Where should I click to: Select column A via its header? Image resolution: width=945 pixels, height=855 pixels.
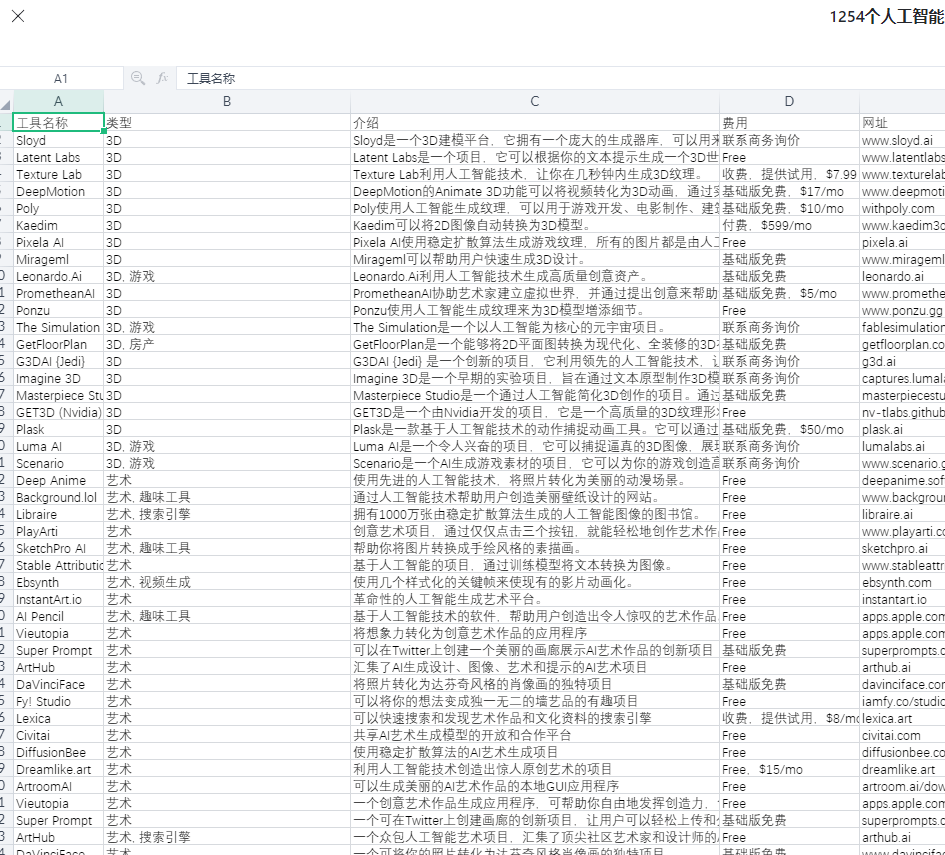tap(58, 101)
